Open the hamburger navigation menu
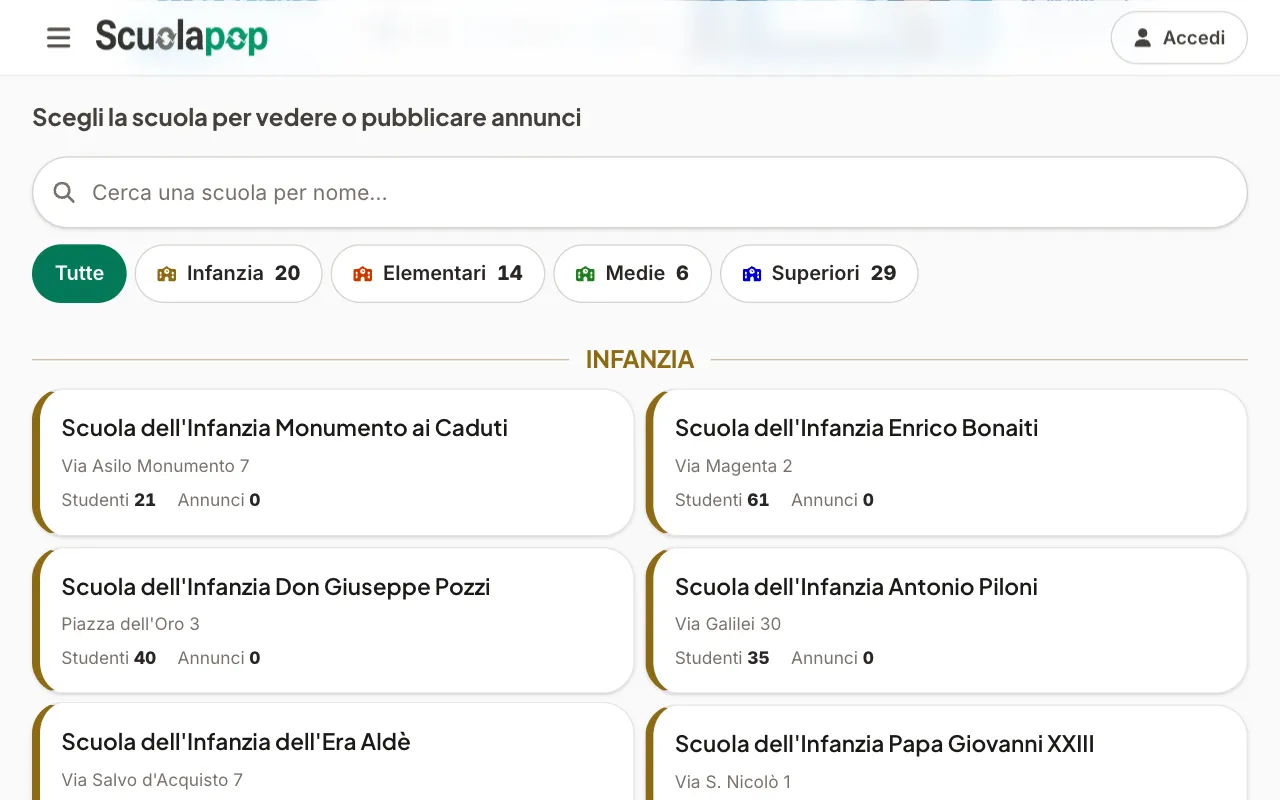 tap(59, 38)
